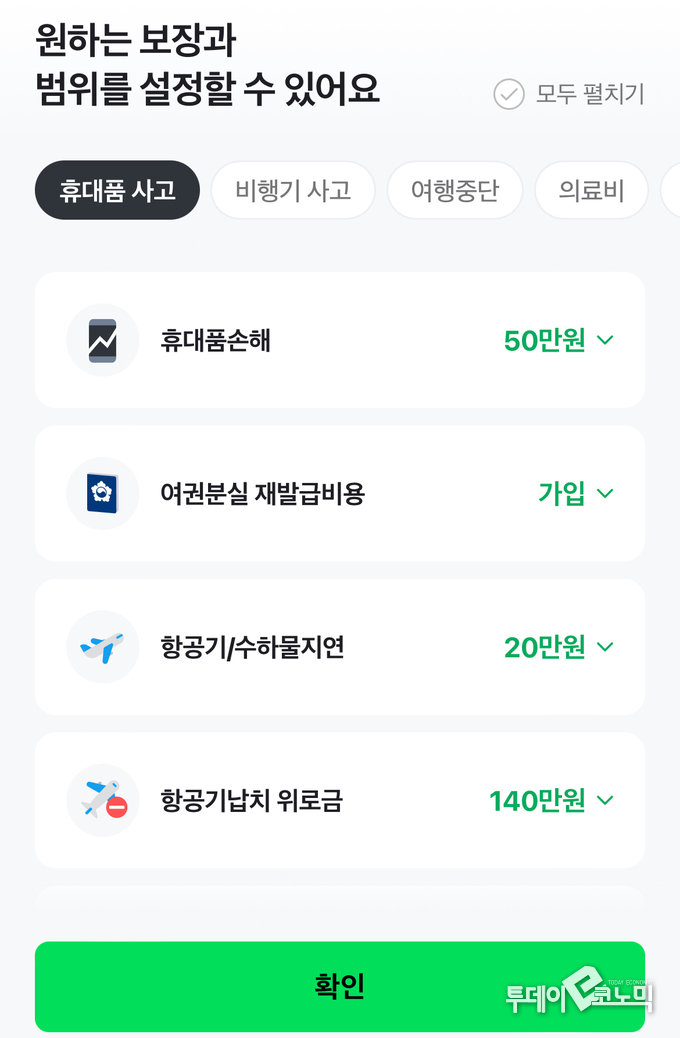The height and width of the screenshot is (1038, 680).
Task: Click the 항공기/수하물지연 label
Action: 252,647
